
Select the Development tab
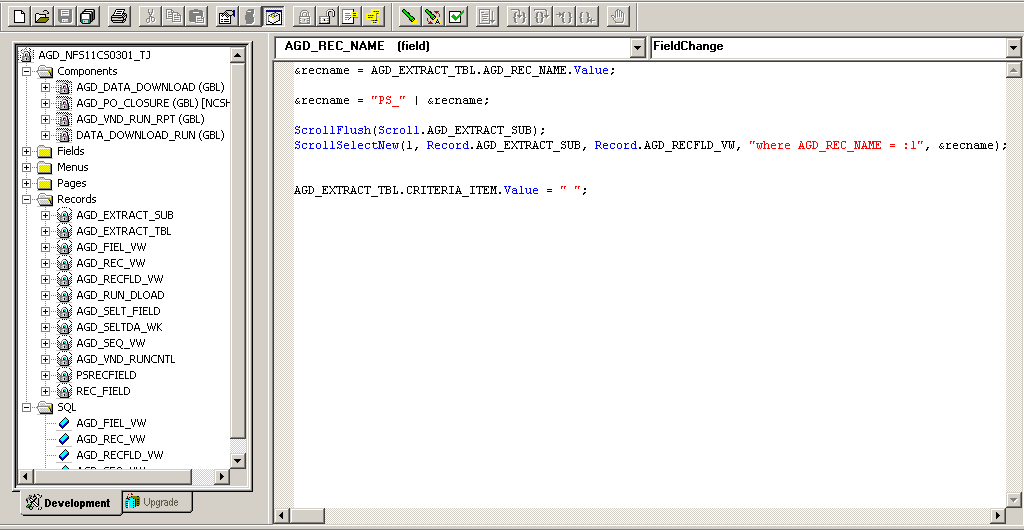(68, 503)
